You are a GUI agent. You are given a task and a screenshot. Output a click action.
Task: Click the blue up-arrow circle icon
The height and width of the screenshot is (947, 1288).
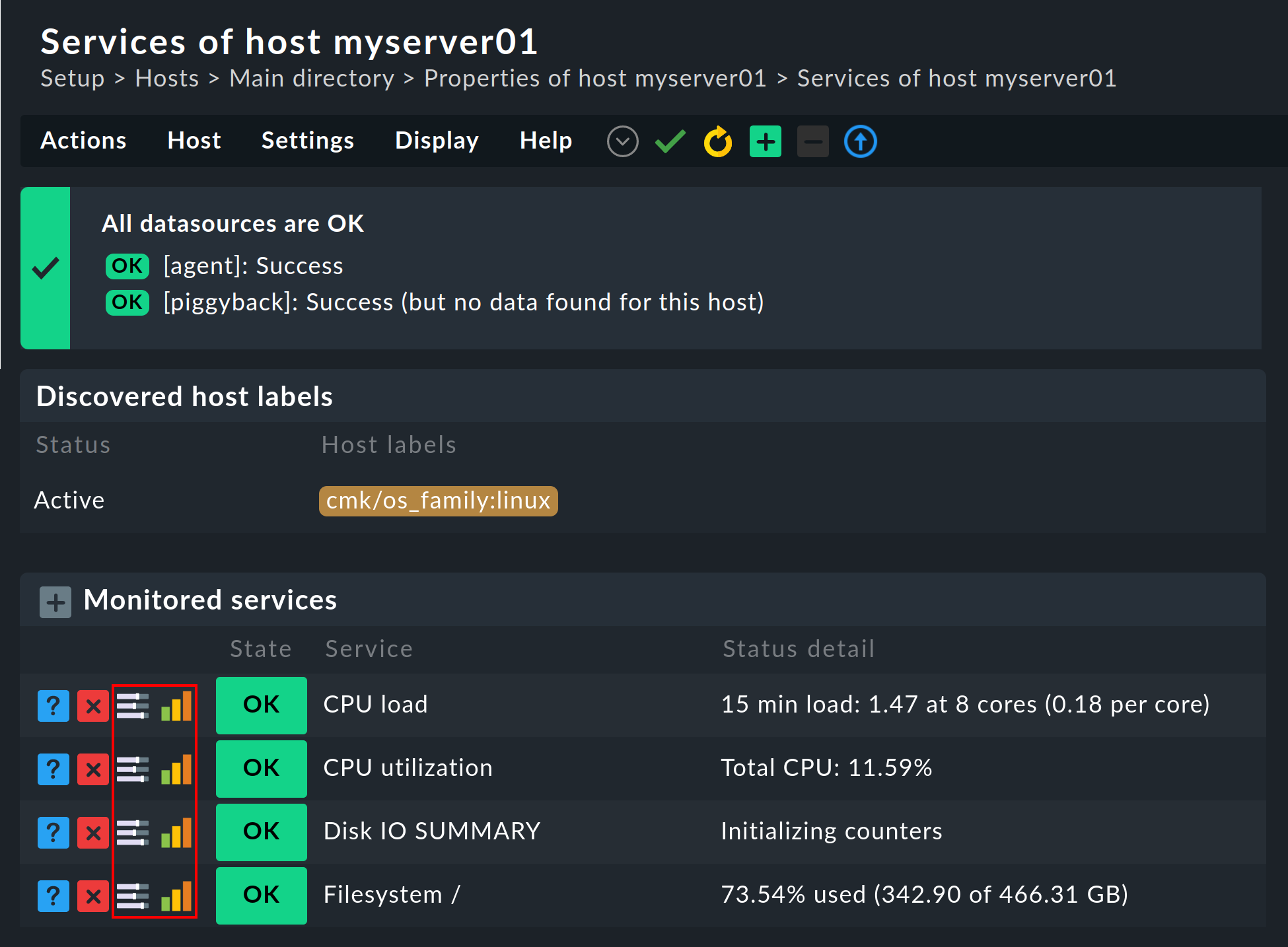coord(861,141)
